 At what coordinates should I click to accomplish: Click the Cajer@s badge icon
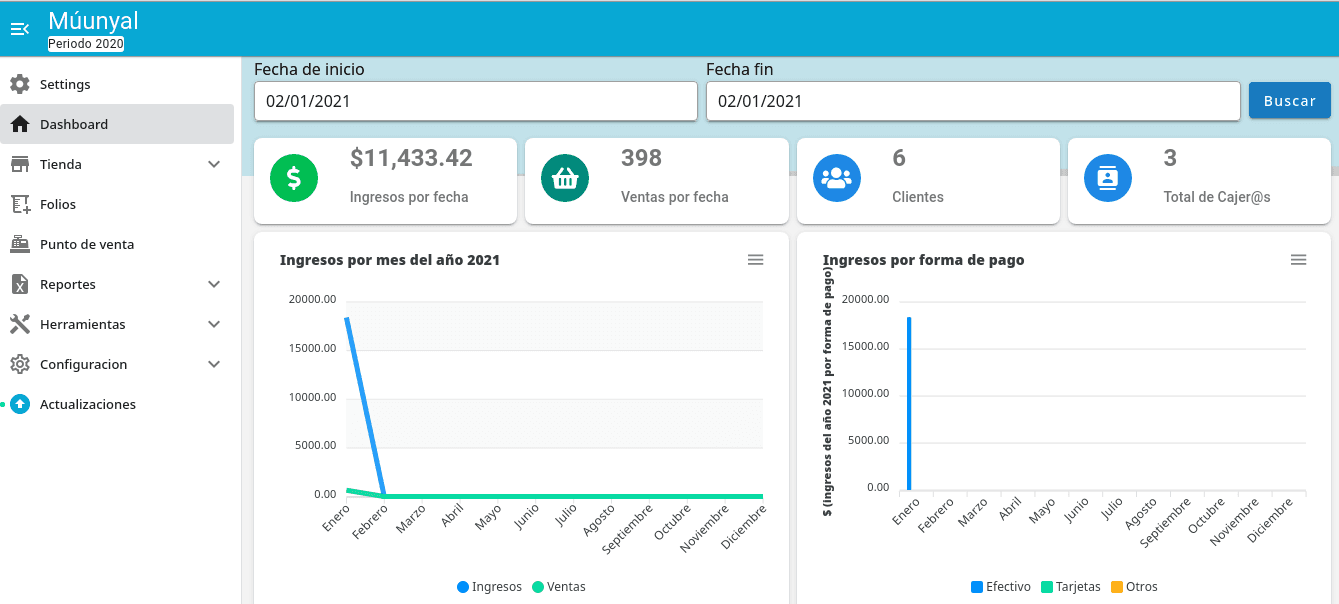1108,178
